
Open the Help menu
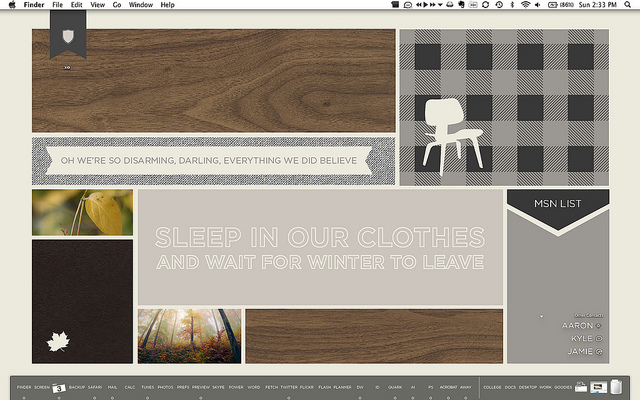167,4
